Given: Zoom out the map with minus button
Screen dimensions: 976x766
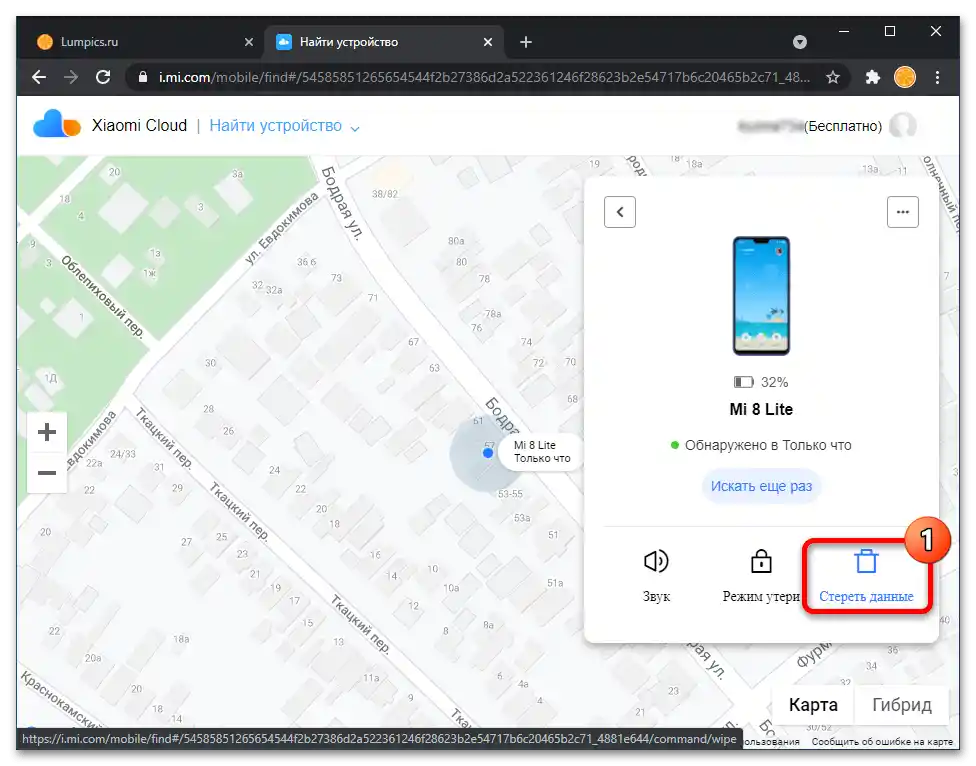Looking at the screenshot, I should 47,473.
